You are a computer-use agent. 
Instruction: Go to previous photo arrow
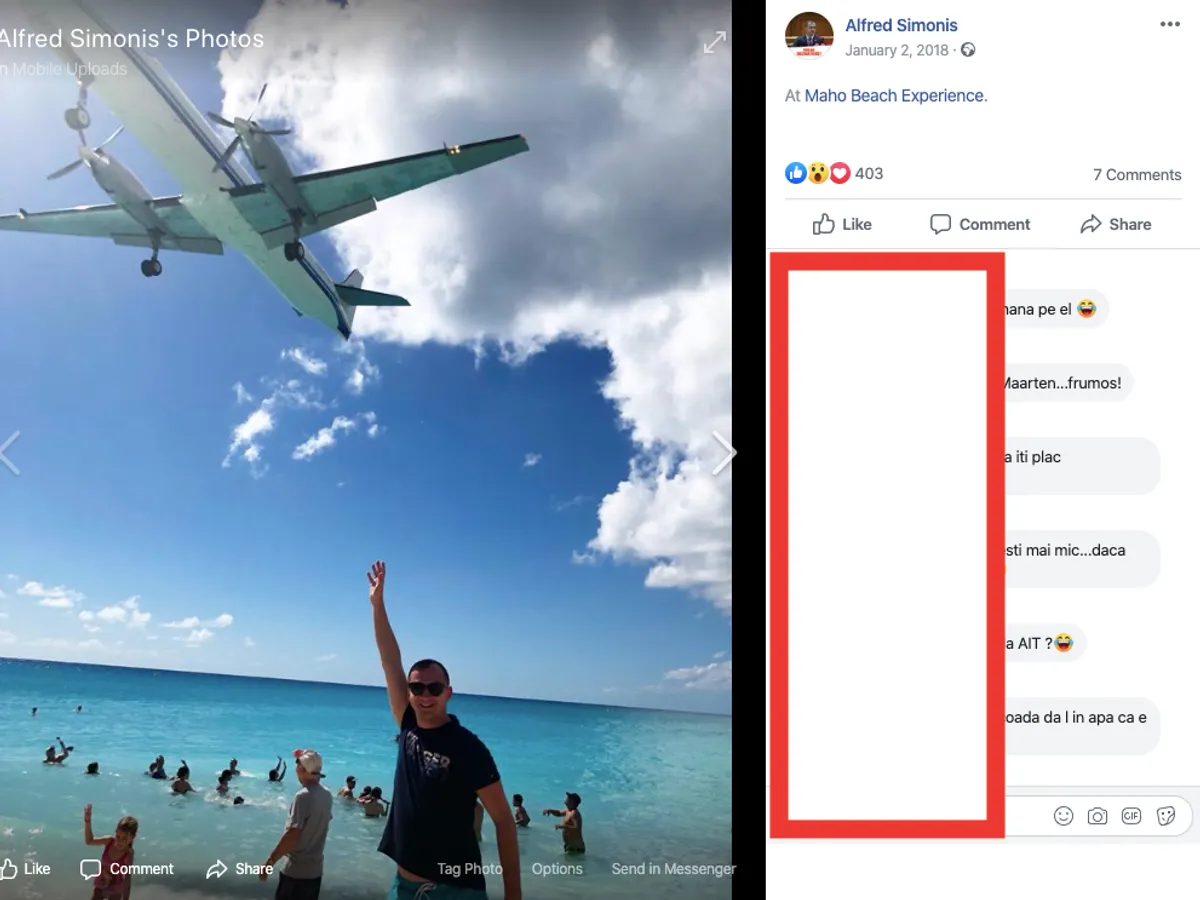9,453
